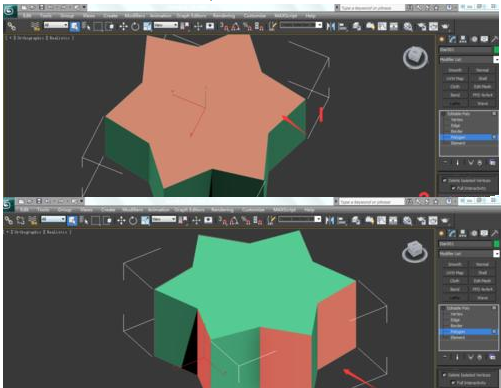Screen dimensions: 501x388
Task: Click Mirror tool icon in upper window toolbar
Action: (x=330, y=26)
